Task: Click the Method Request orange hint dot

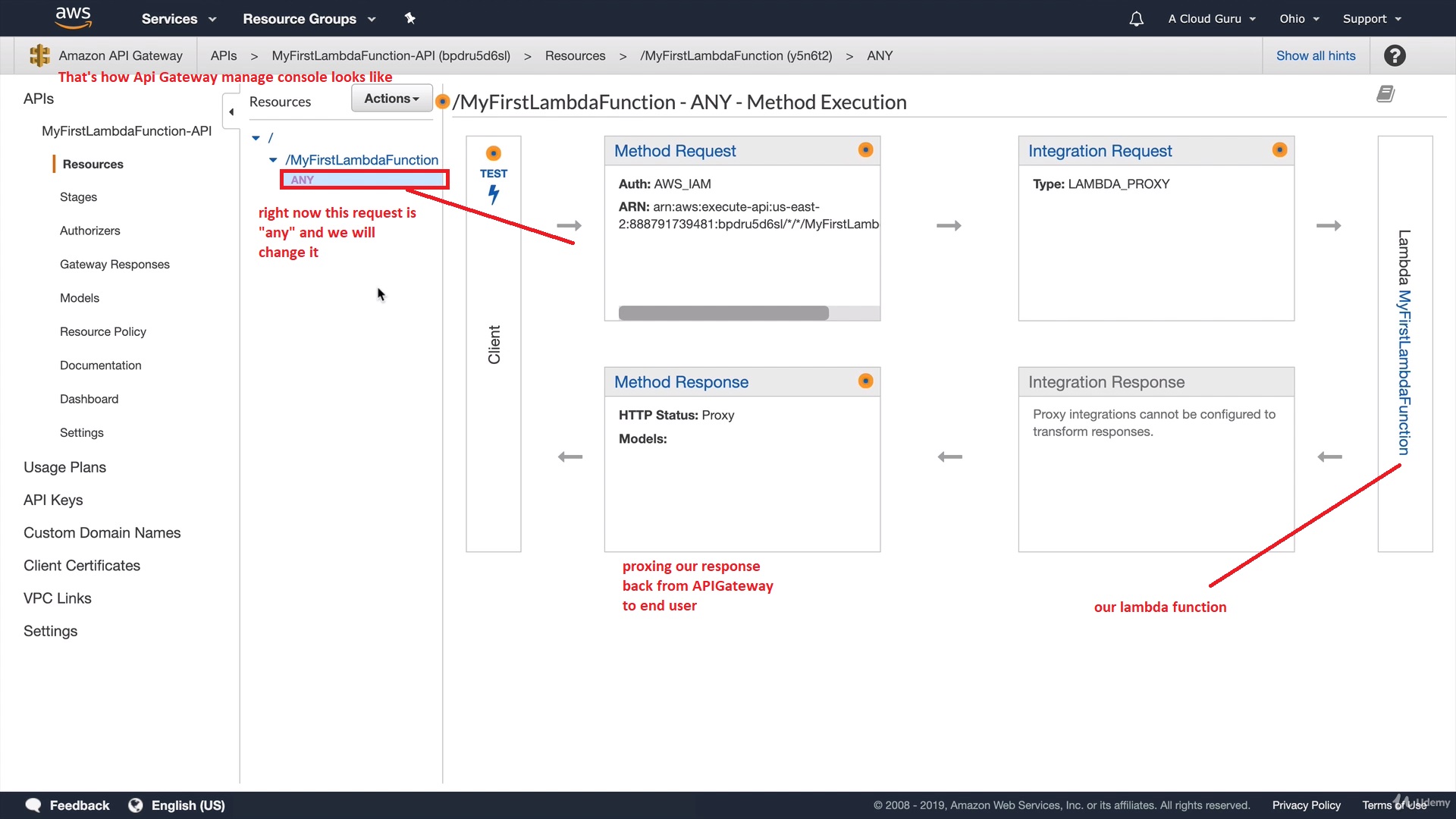Action: [x=865, y=150]
